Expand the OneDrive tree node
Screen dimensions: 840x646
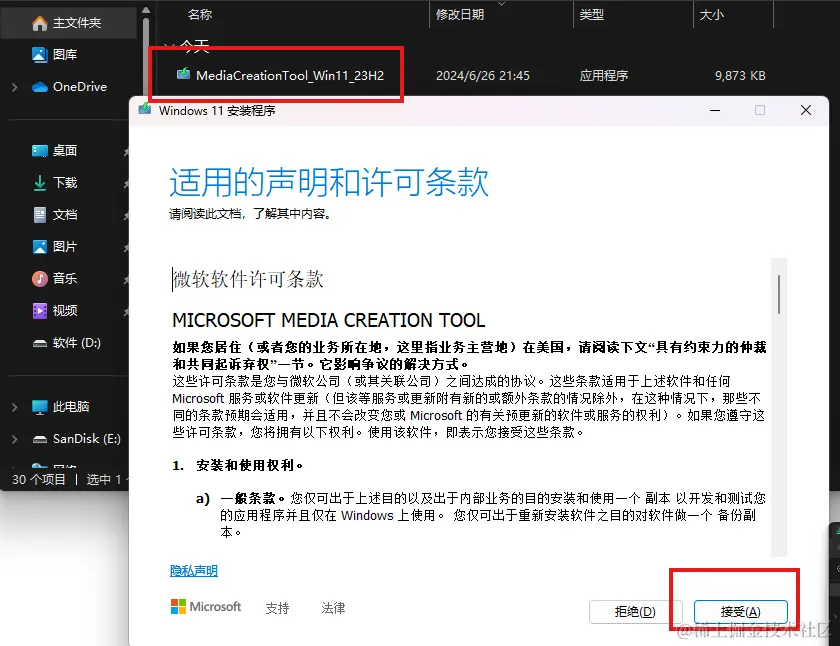pyautogui.click(x=14, y=87)
